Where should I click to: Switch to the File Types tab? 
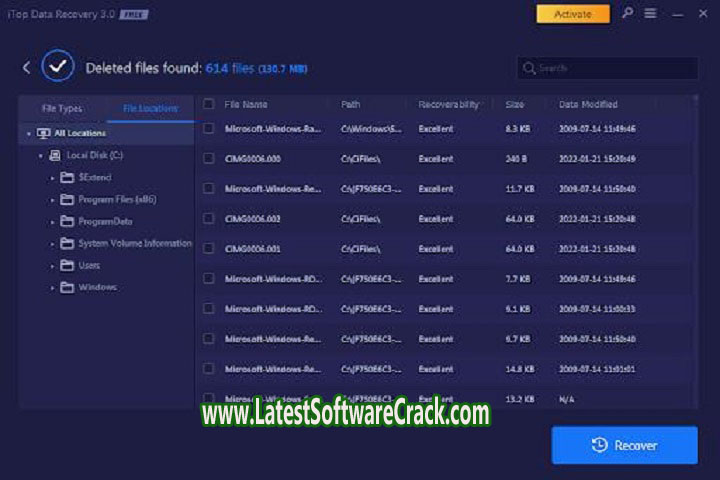coord(62,109)
